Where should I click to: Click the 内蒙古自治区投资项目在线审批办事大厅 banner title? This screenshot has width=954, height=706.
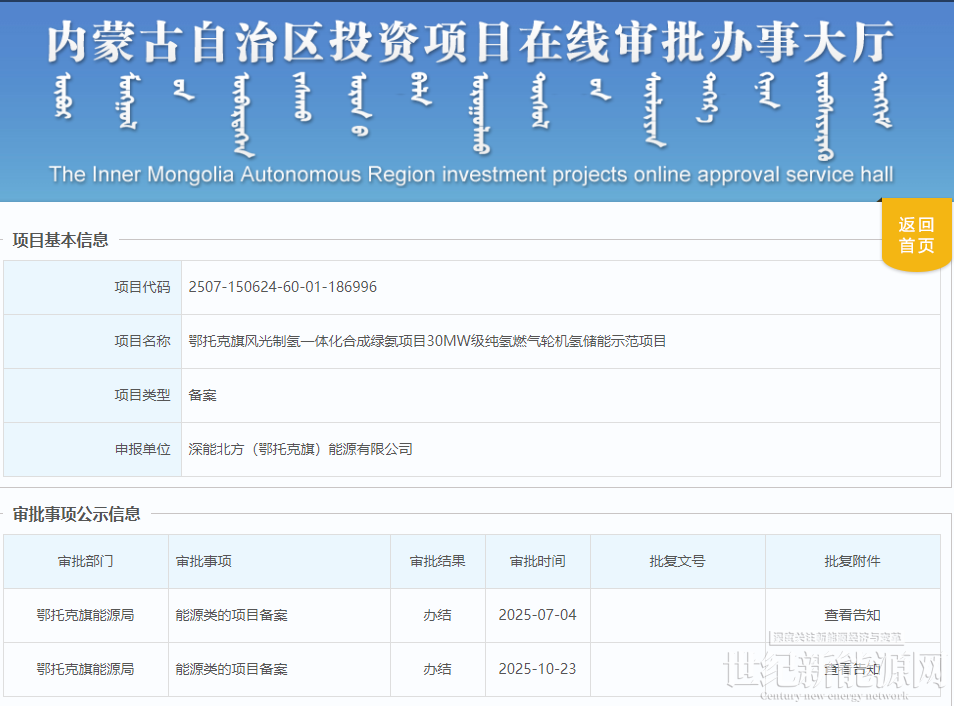pyautogui.click(x=470, y=40)
